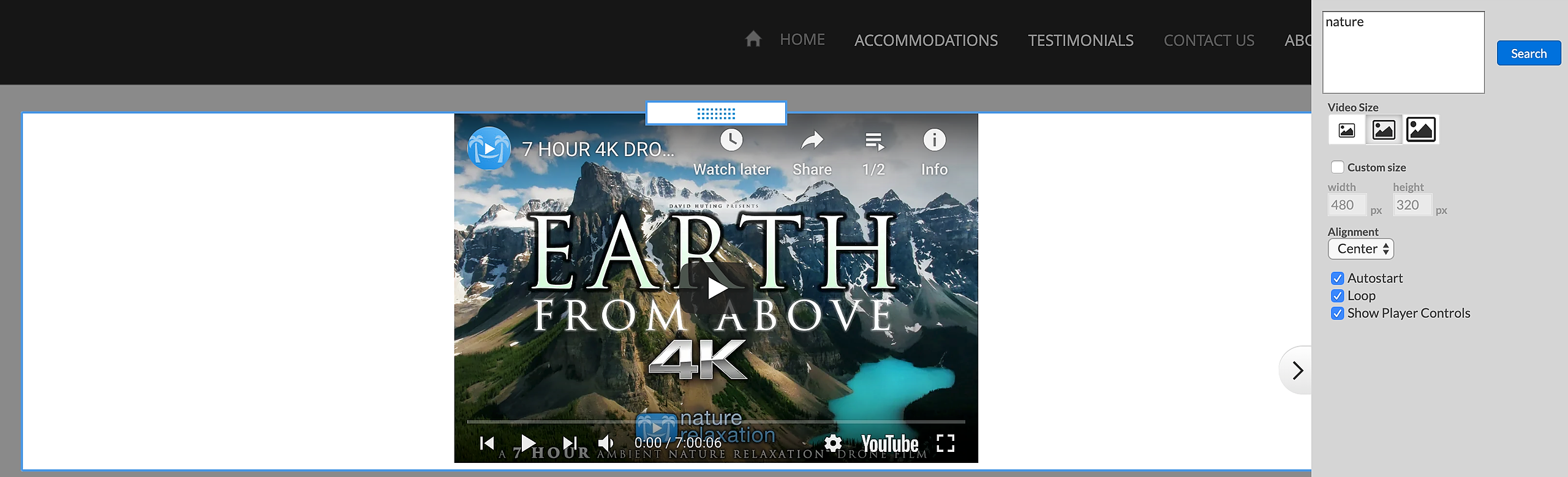Uncheck the Autostart checkbox
1568x477 pixels.
[1338, 278]
